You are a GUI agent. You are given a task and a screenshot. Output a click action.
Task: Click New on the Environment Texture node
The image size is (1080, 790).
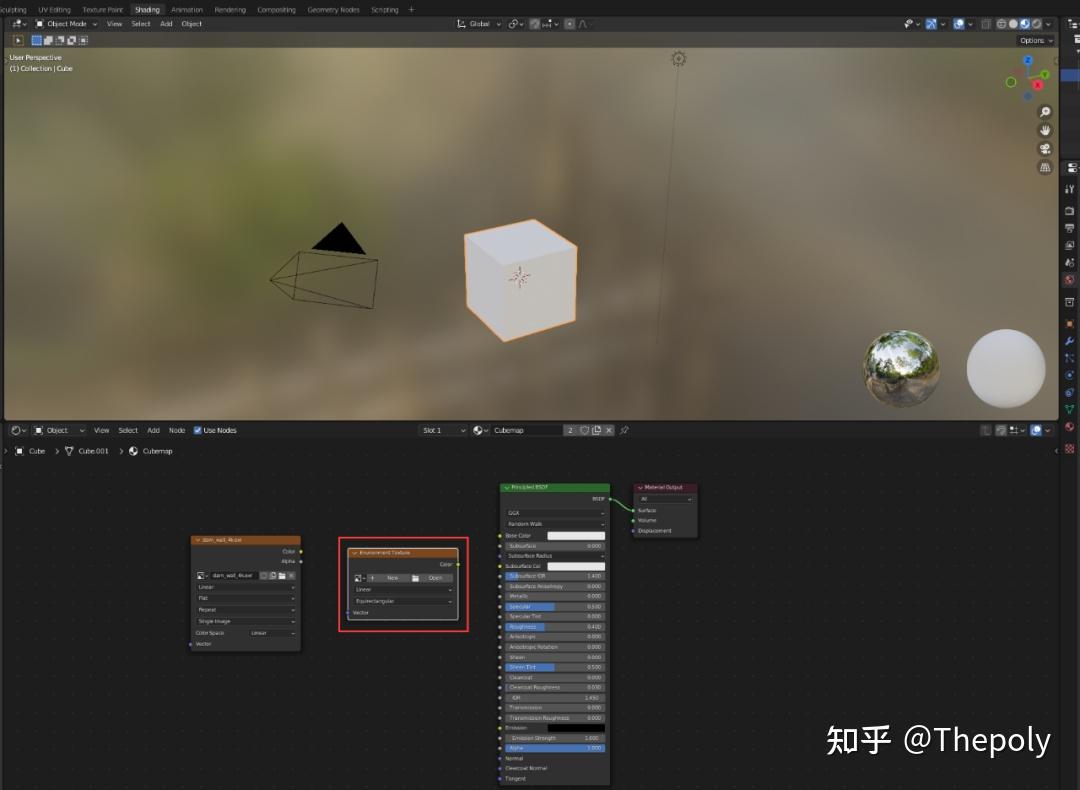click(393, 578)
